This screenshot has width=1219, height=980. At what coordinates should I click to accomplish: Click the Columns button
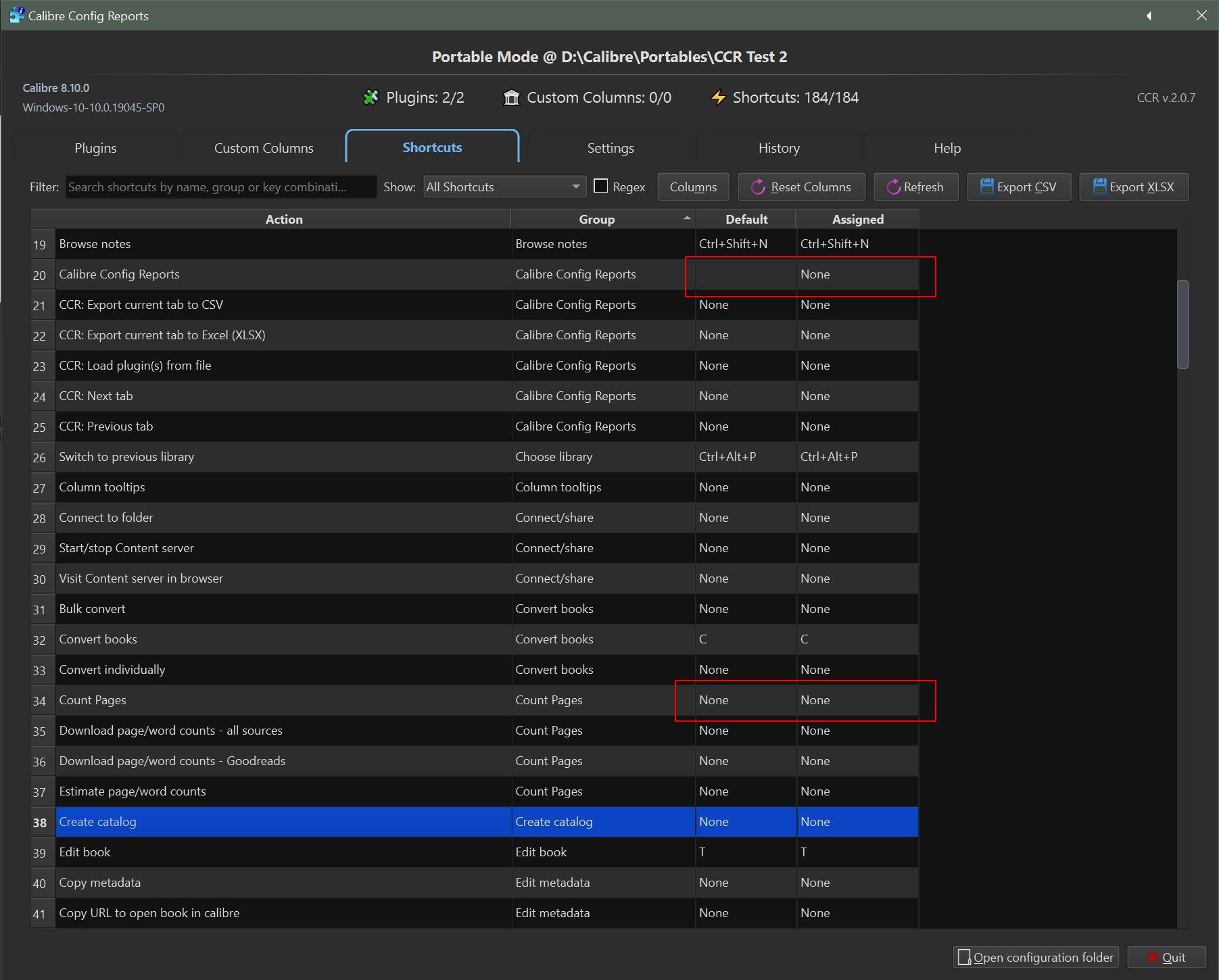click(693, 187)
